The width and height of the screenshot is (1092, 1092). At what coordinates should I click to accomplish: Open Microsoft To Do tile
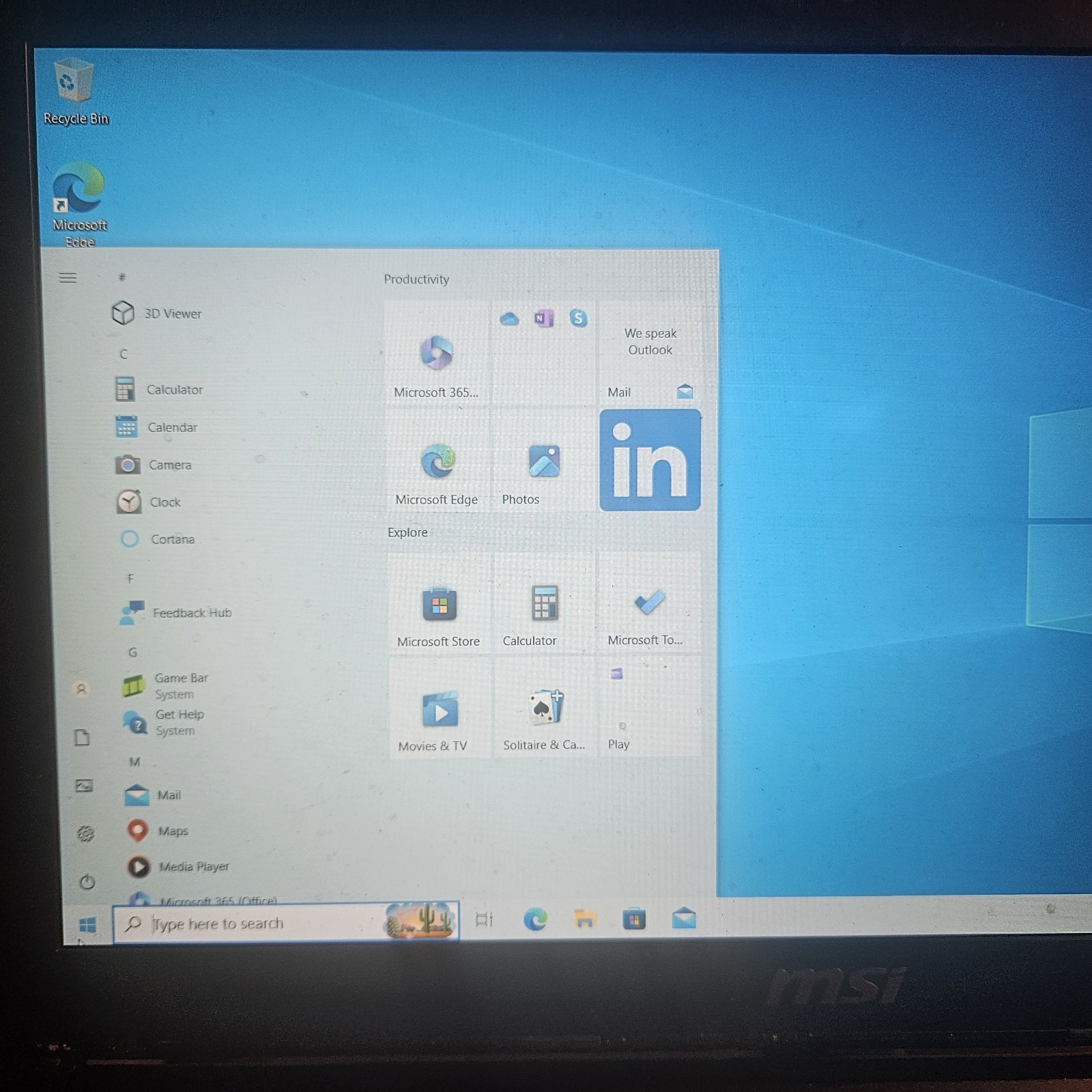(649, 602)
